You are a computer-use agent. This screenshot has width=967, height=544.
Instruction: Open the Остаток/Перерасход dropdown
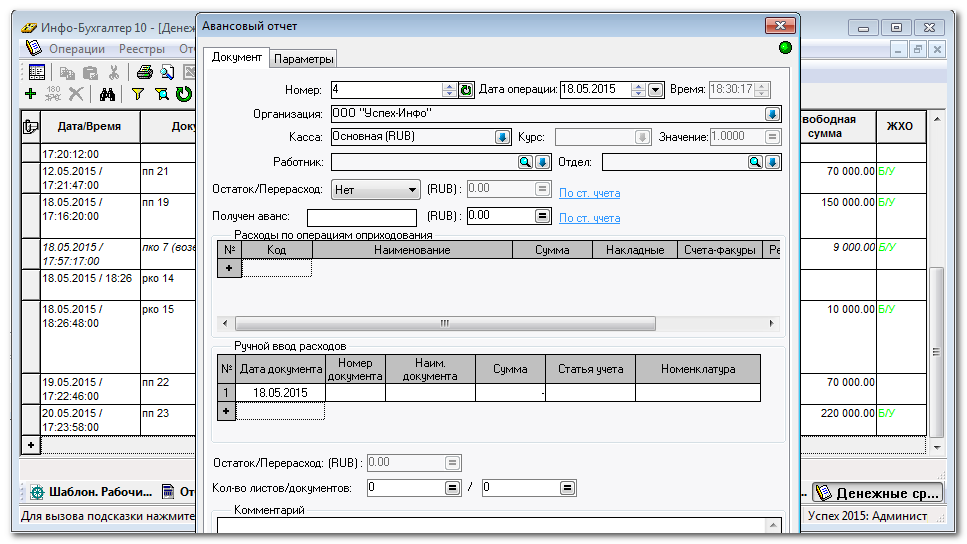[x=413, y=189]
